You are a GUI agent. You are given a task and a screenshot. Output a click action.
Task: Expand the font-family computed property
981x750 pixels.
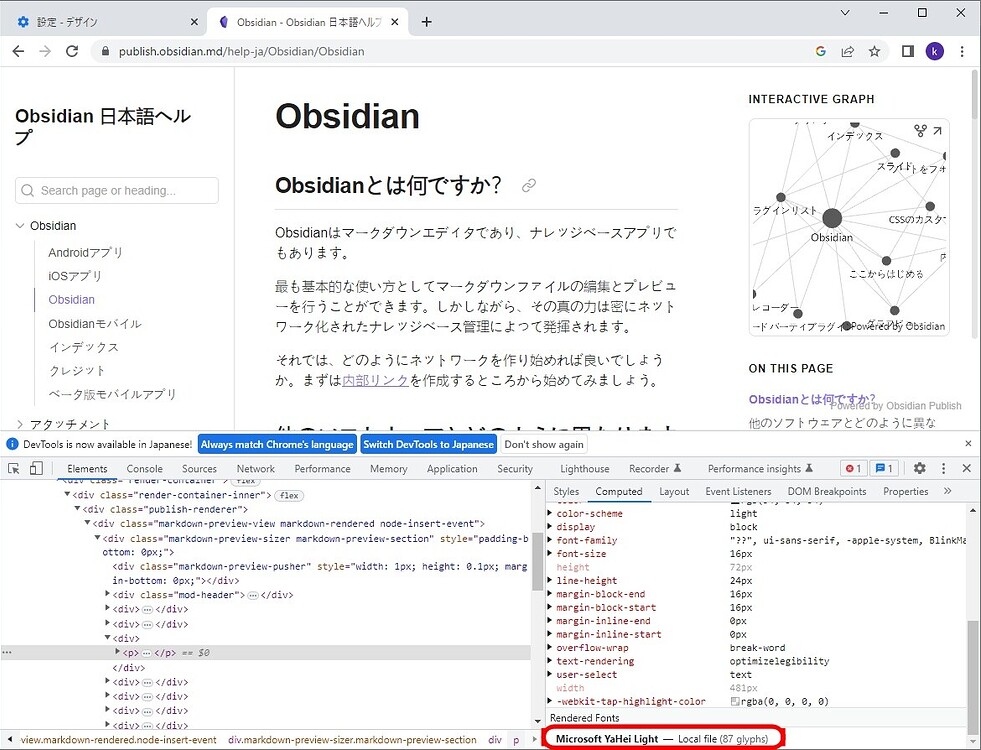click(x=550, y=540)
